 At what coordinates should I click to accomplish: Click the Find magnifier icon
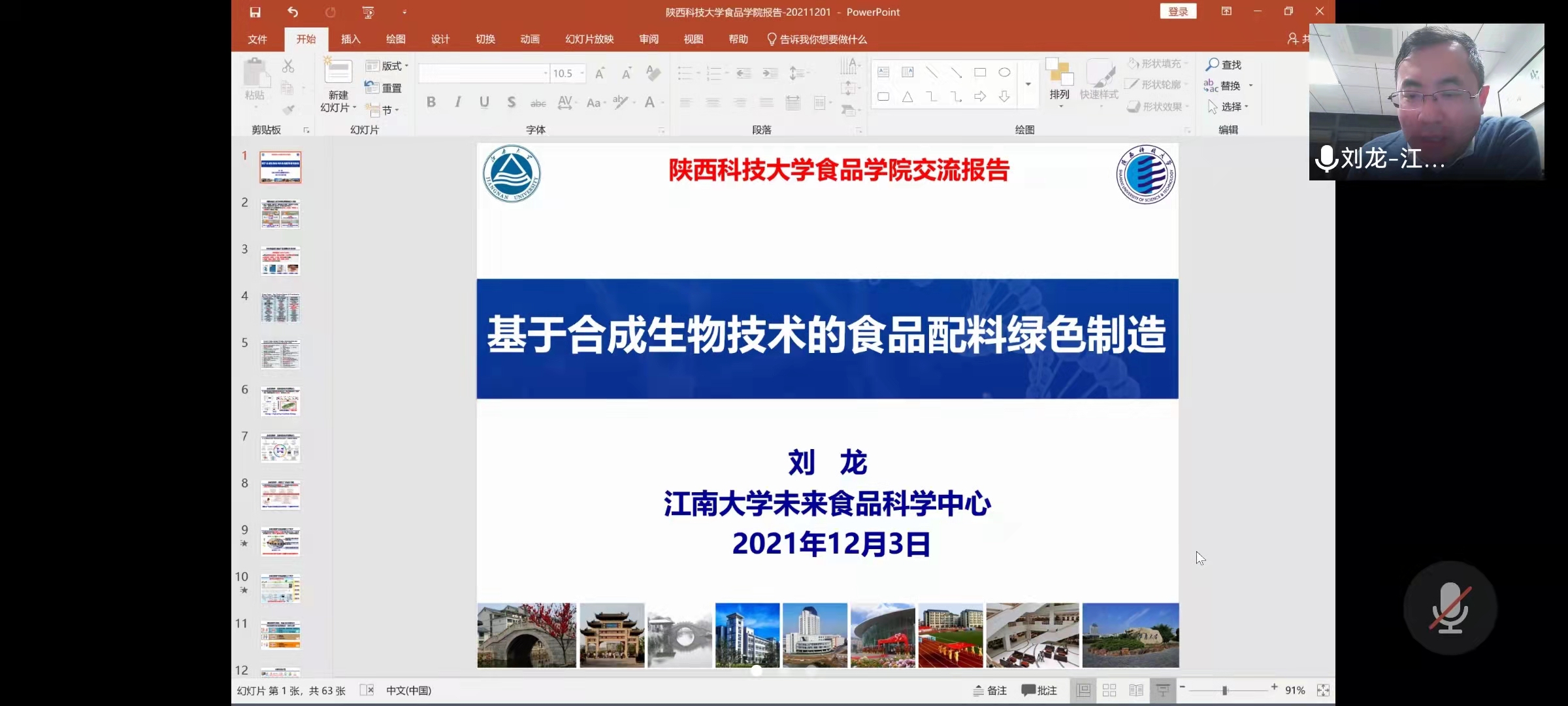pos(1213,64)
